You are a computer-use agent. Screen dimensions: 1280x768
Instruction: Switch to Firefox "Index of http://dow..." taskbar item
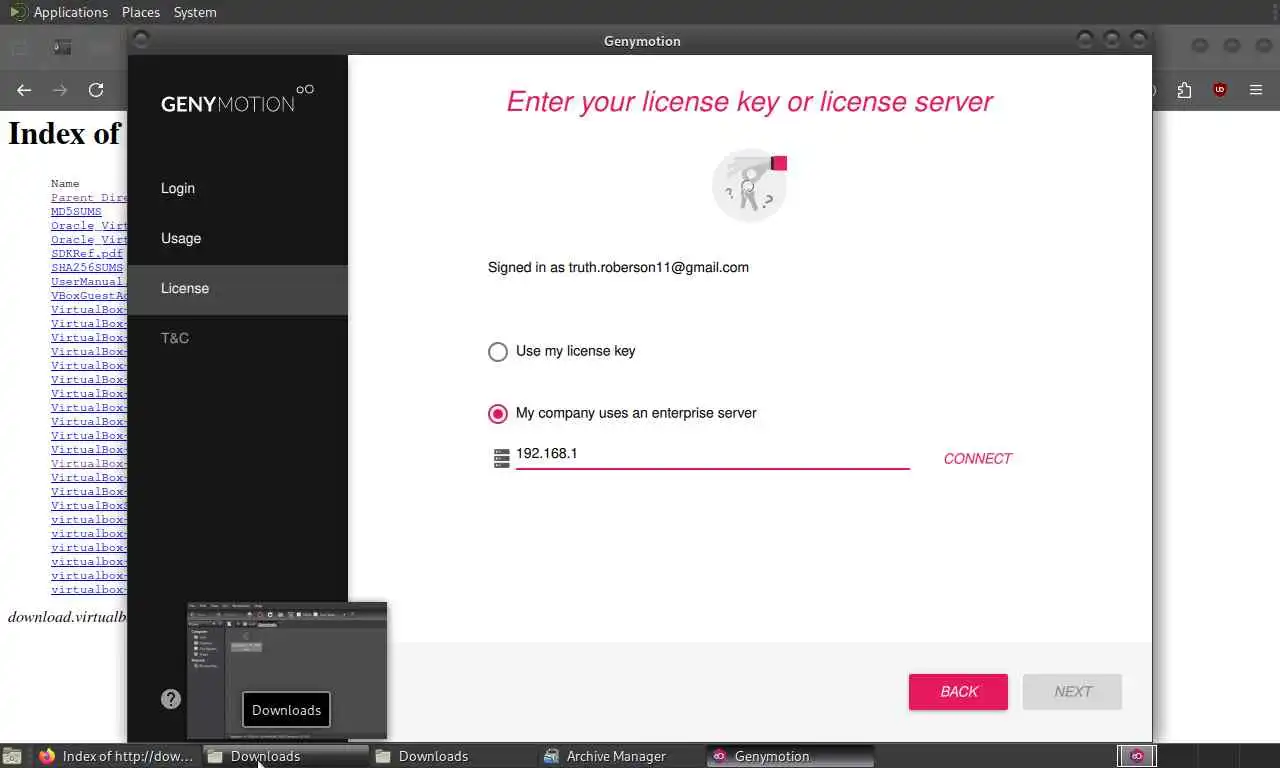tap(116, 756)
